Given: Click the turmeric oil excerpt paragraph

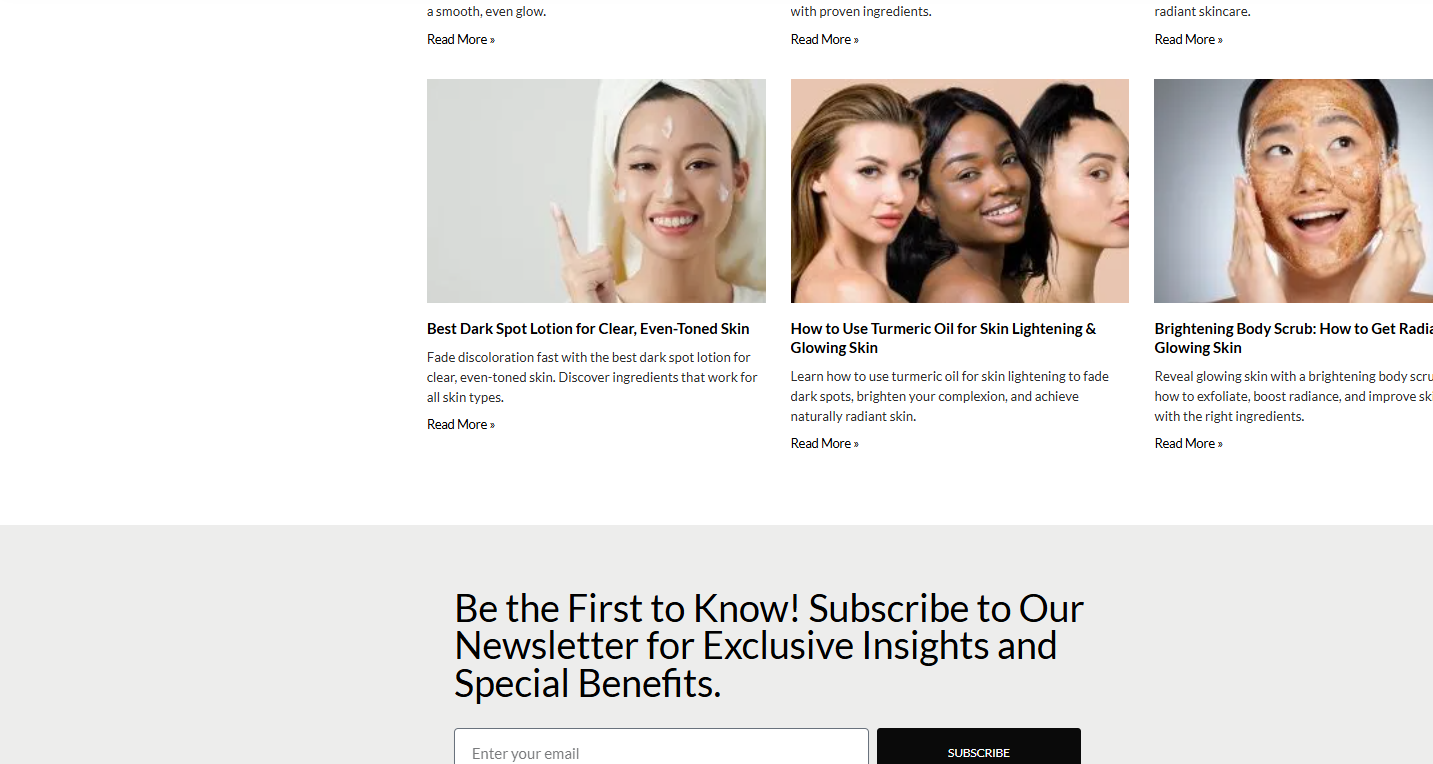Looking at the screenshot, I should click(x=950, y=396).
